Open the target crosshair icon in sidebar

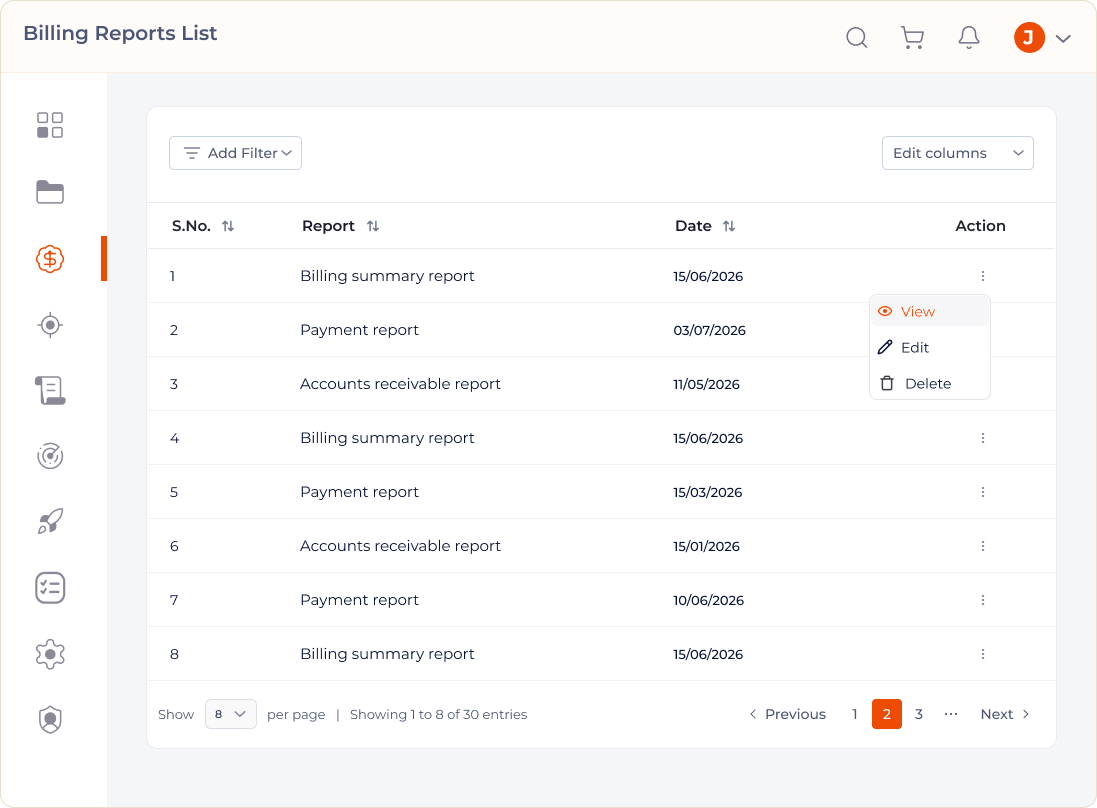[50, 325]
